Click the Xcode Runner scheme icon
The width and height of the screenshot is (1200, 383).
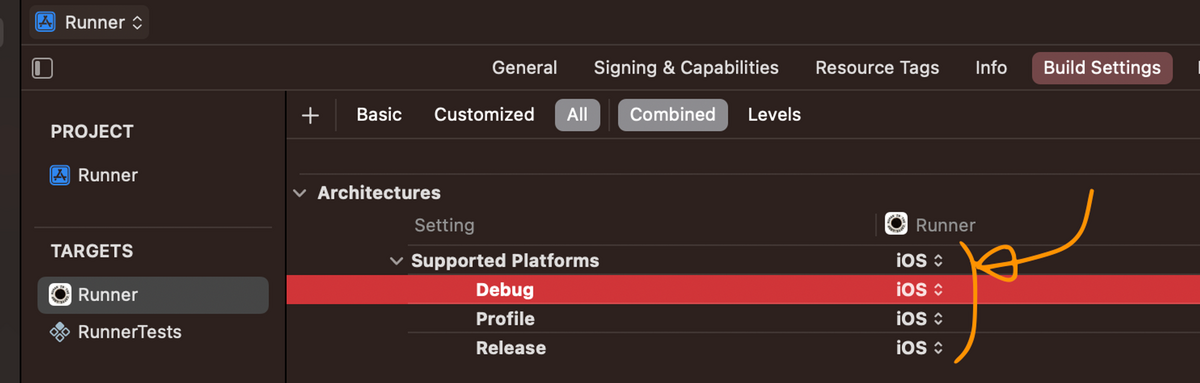(x=44, y=22)
